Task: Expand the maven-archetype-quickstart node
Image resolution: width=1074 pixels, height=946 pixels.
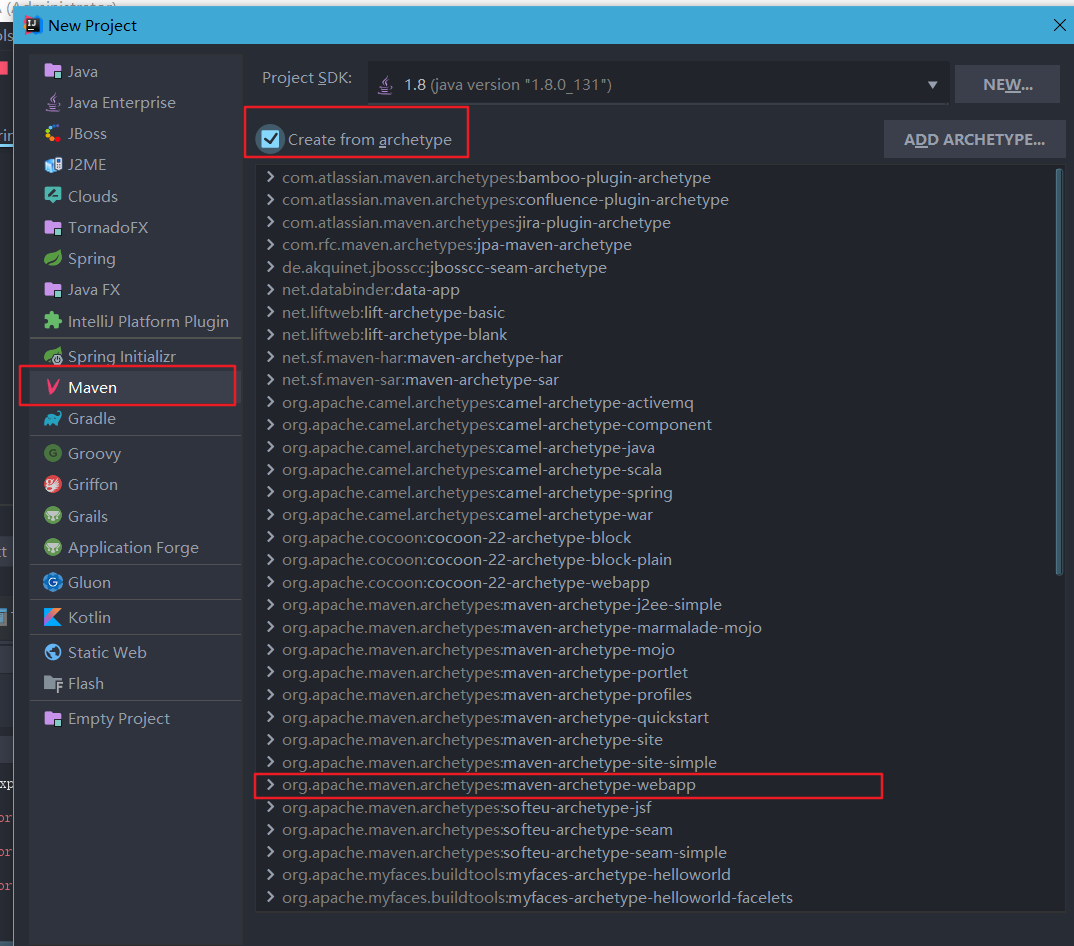Action: (271, 717)
